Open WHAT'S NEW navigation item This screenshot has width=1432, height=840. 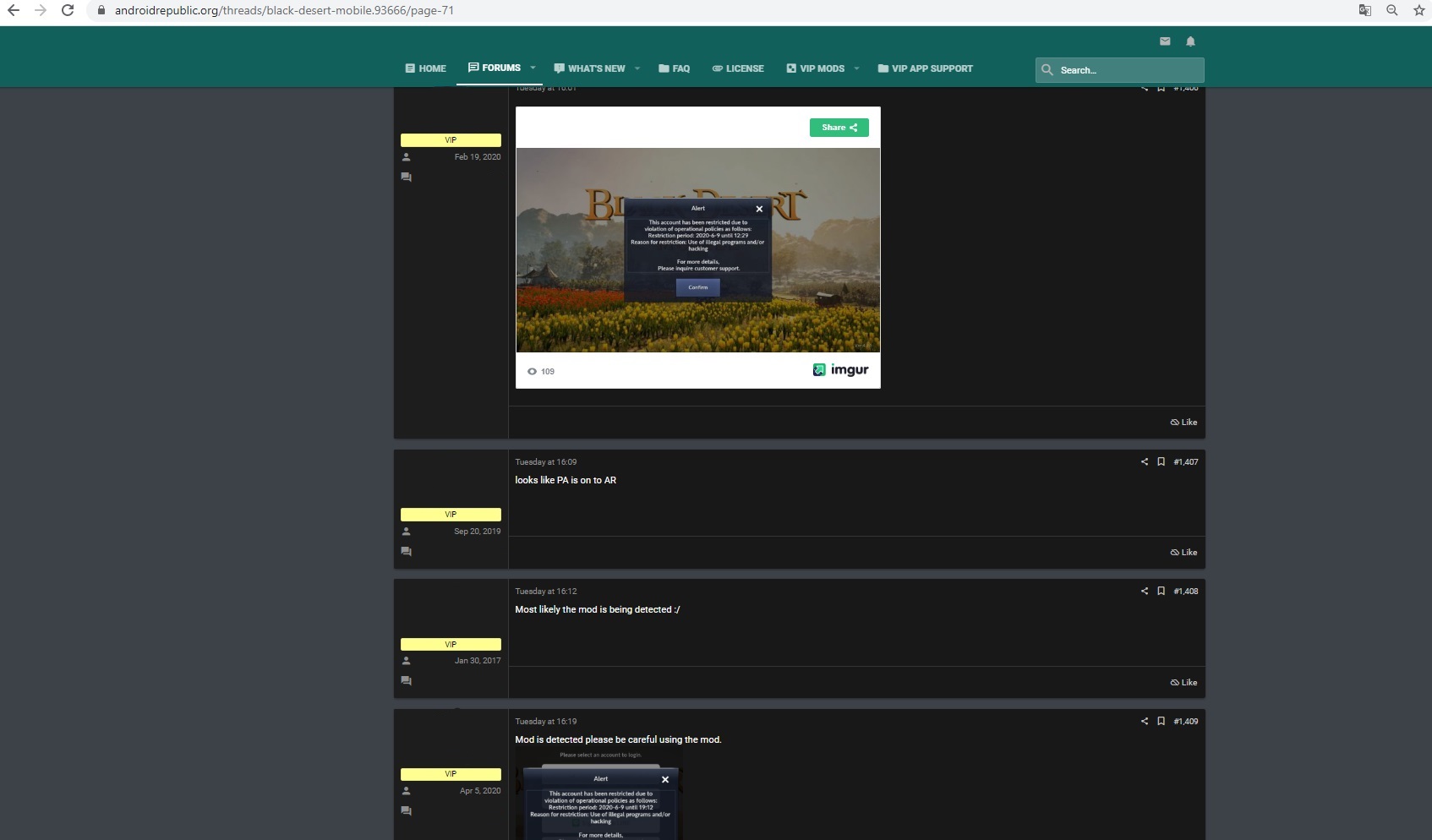(x=589, y=68)
